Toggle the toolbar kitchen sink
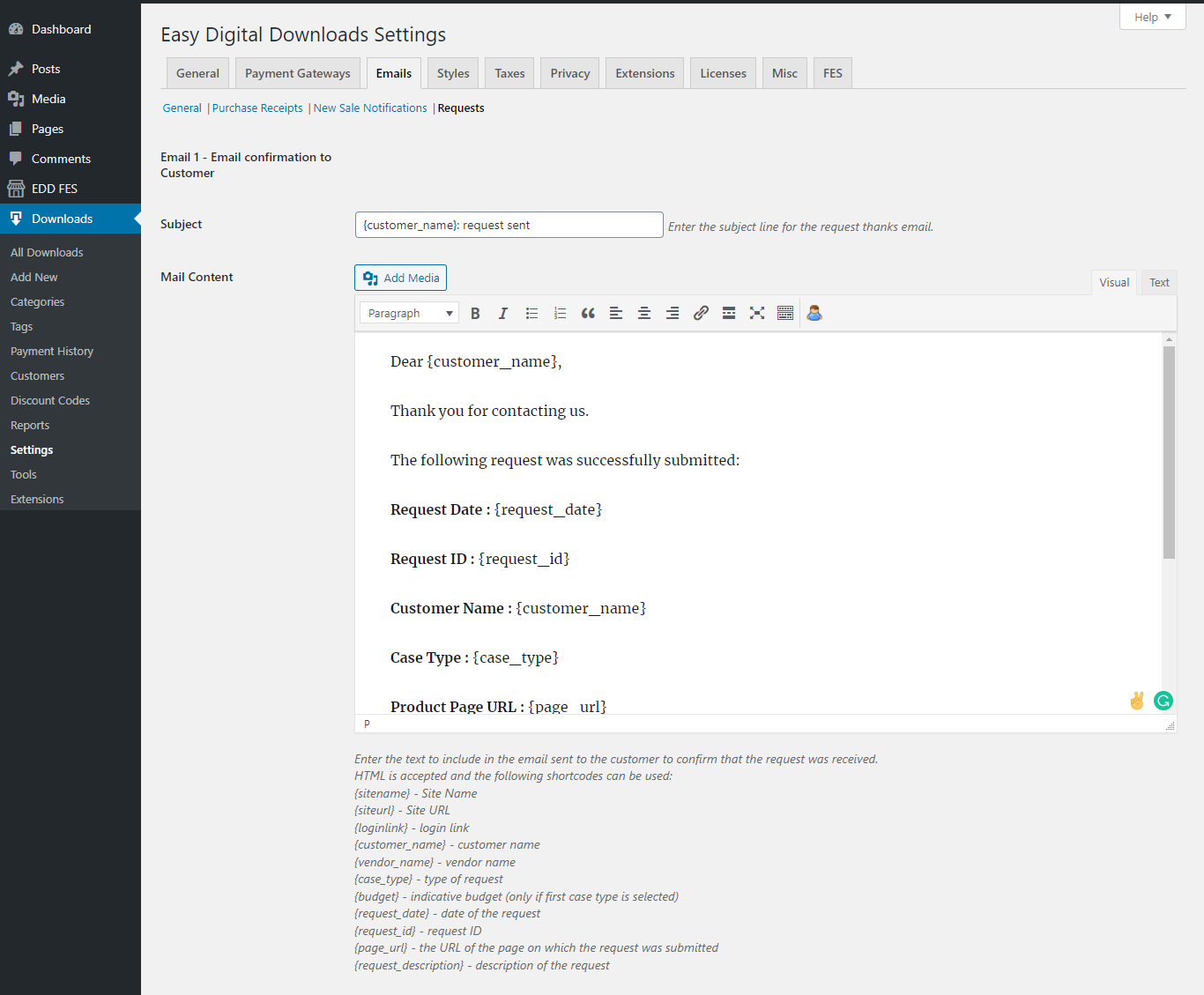This screenshot has width=1204, height=995. pos(785,313)
